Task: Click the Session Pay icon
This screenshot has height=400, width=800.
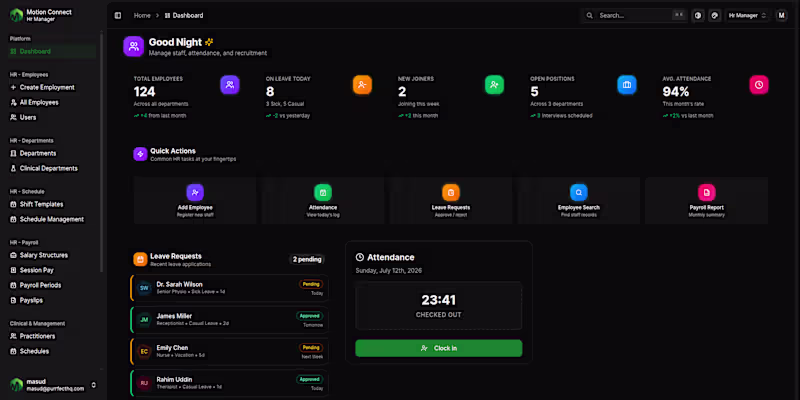Action: 13,270
